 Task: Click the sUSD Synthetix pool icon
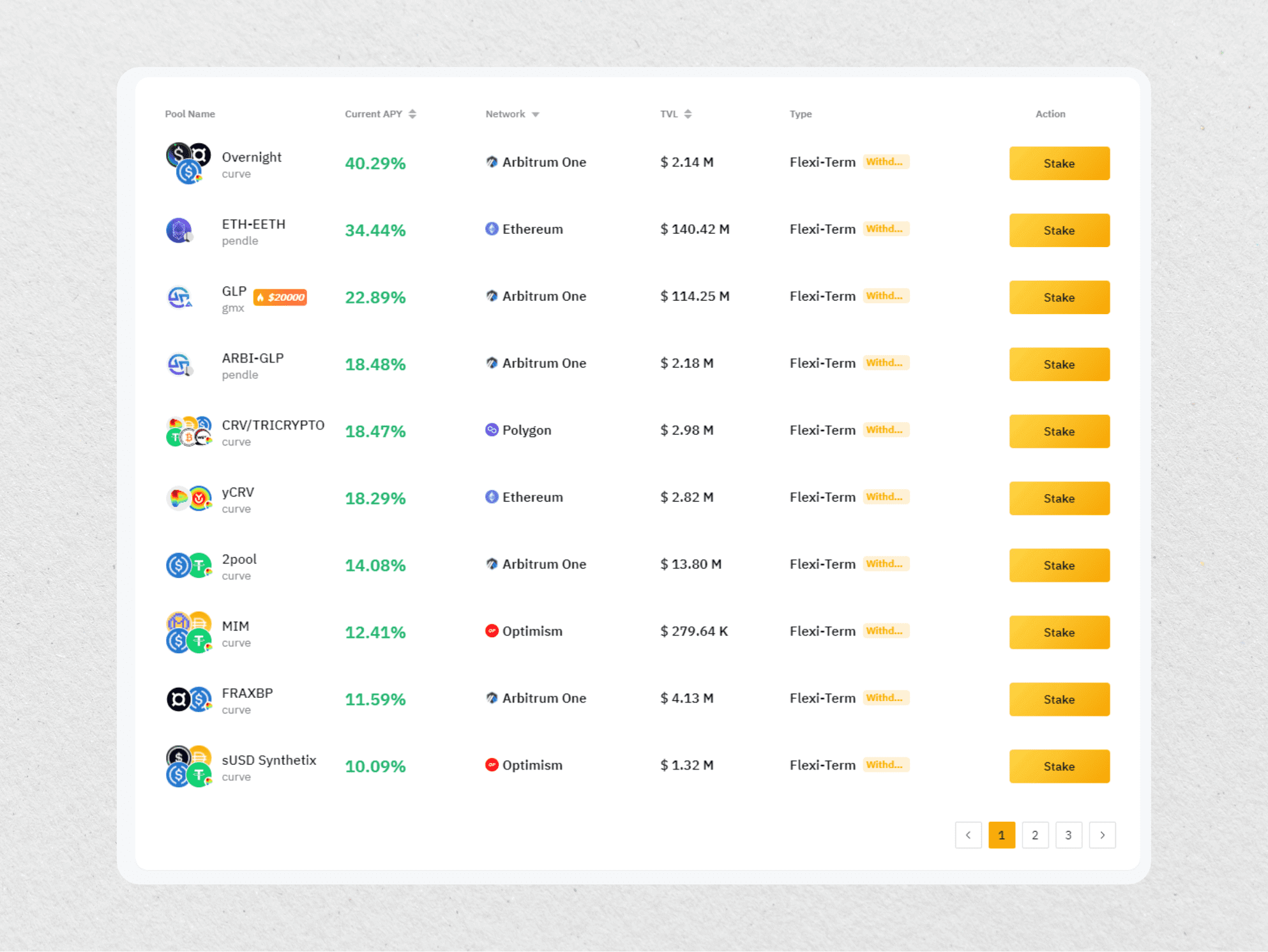tap(188, 766)
